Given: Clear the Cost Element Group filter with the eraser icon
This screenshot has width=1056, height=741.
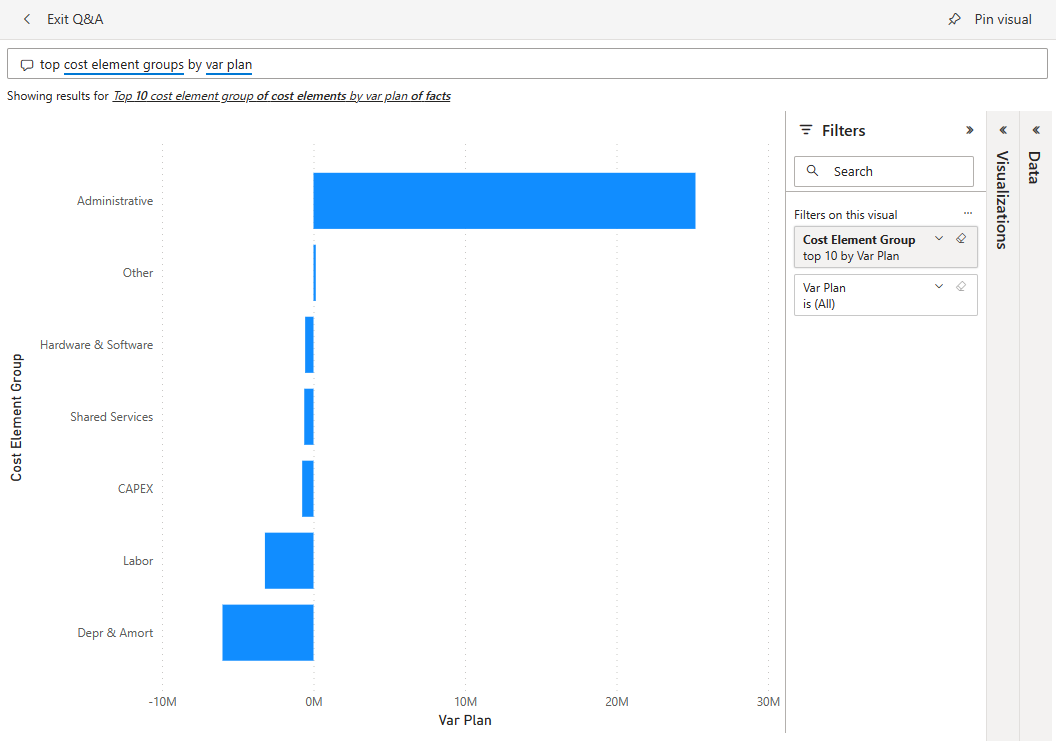Looking at the screenshot, I should 960,238.
